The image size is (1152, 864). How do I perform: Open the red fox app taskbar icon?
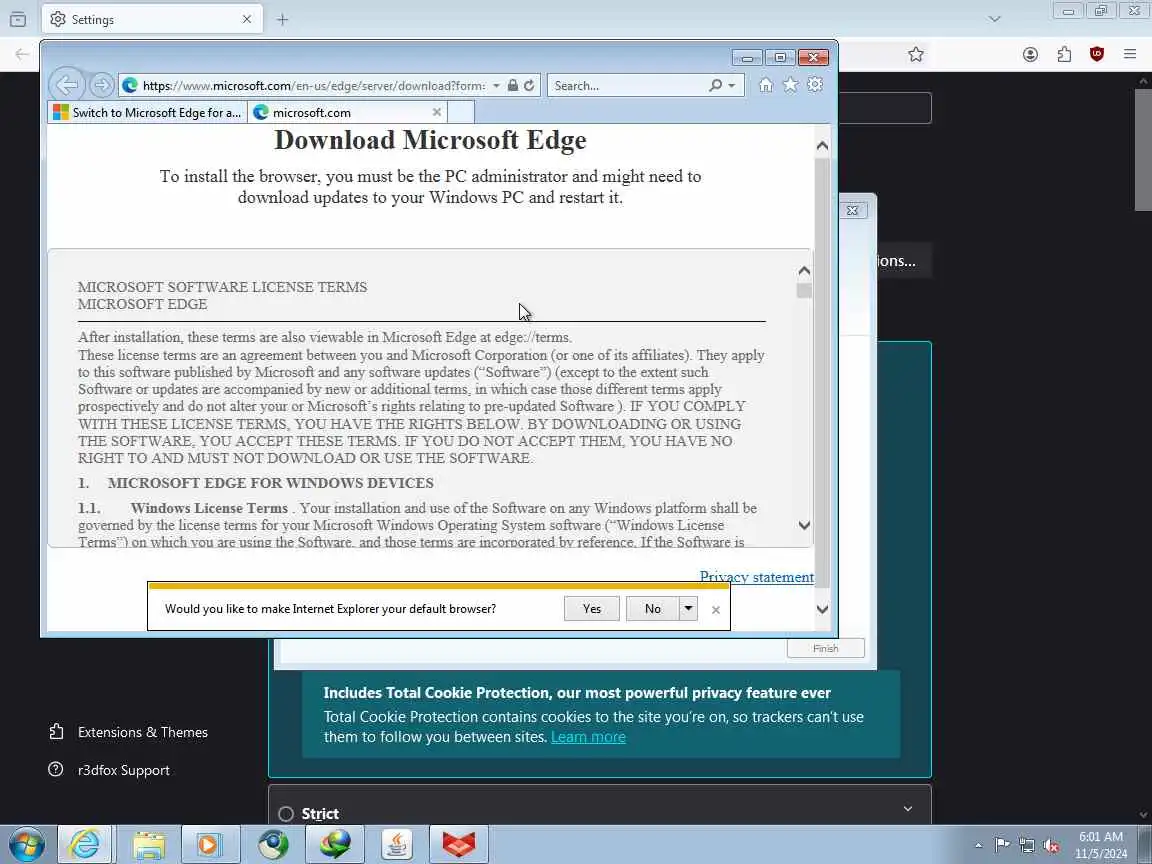click(458, 844)
